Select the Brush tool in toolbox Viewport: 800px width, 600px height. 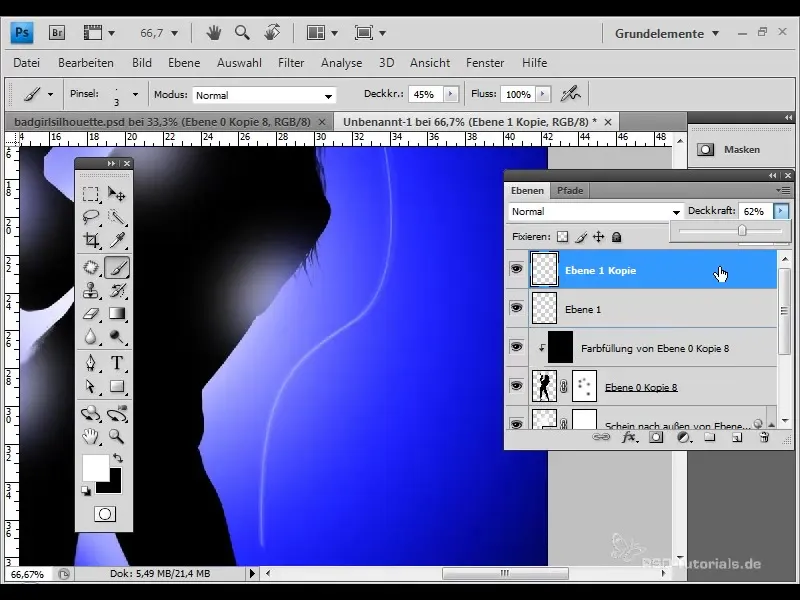click(x=117, y=267)
